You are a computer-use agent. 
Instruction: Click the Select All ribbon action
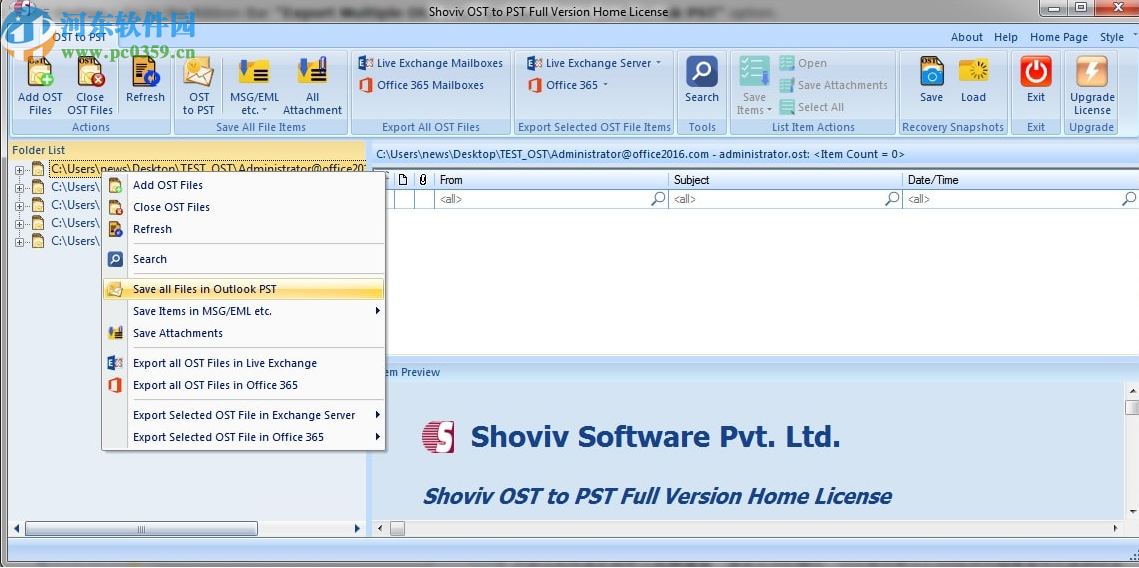pos(811,107)
